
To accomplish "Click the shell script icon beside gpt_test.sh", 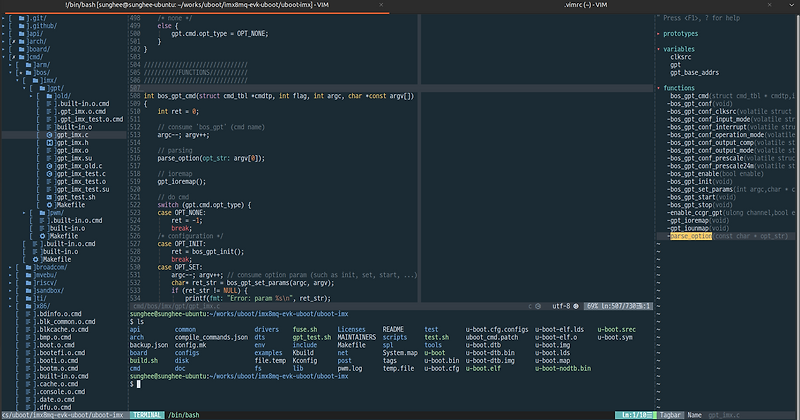I will [x=49, y=197].
